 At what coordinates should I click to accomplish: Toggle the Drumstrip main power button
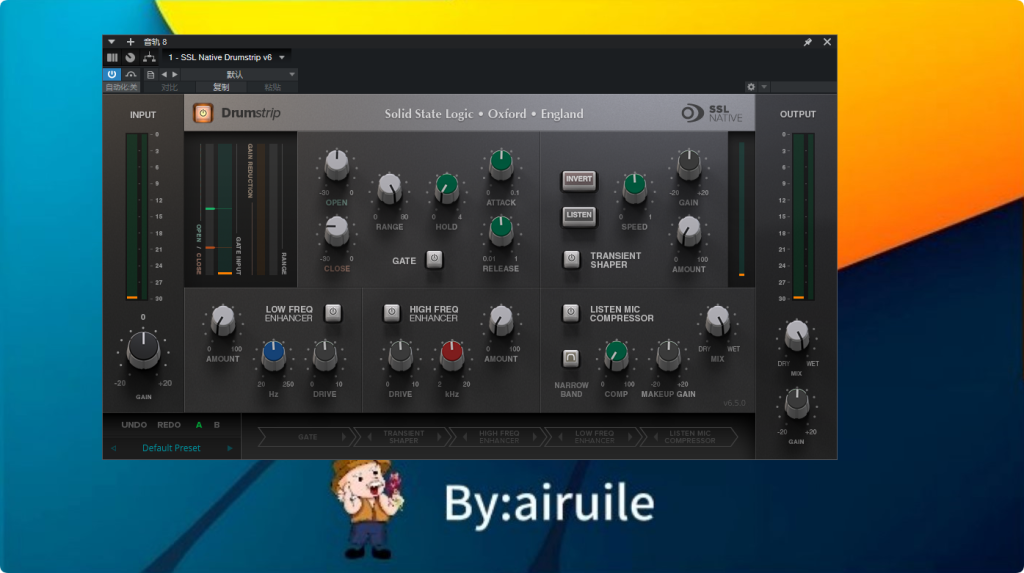[x=203, y=113]
